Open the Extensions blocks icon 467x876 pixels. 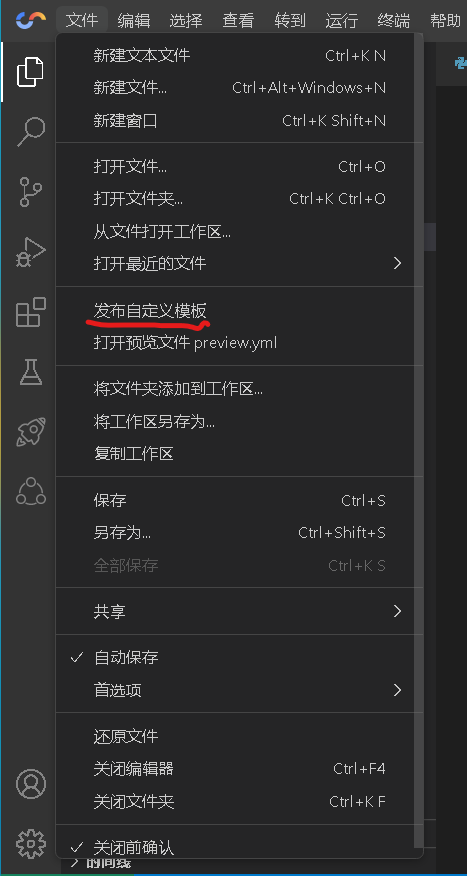[30, 312]
